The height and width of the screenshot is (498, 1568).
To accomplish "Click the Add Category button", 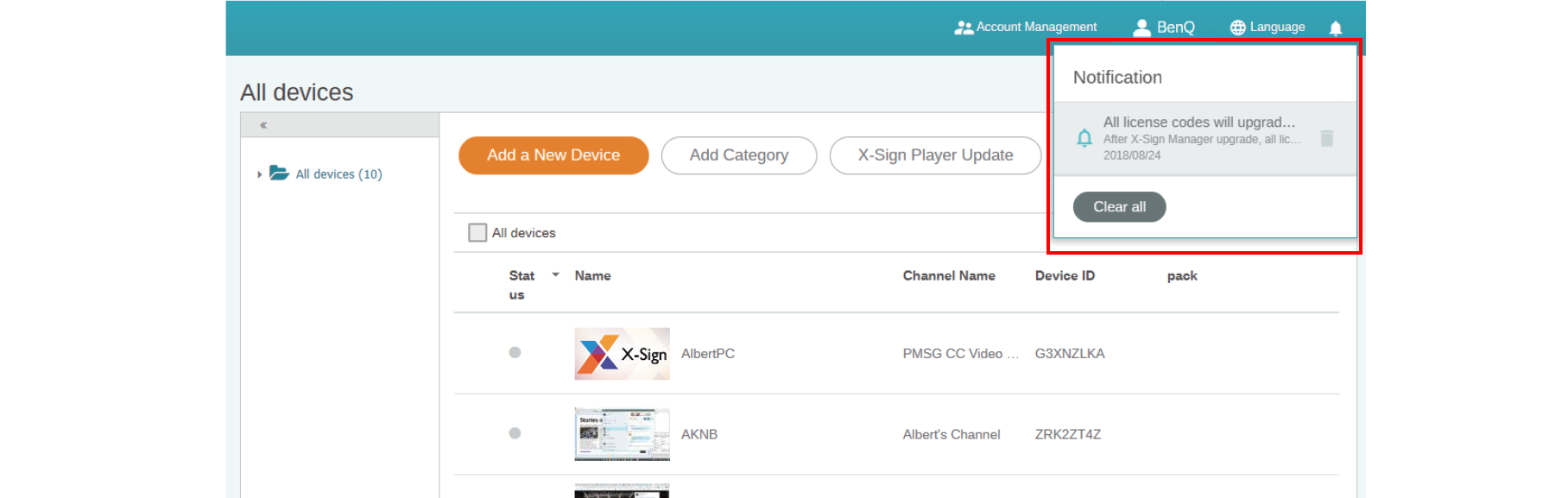I will 738,155.
